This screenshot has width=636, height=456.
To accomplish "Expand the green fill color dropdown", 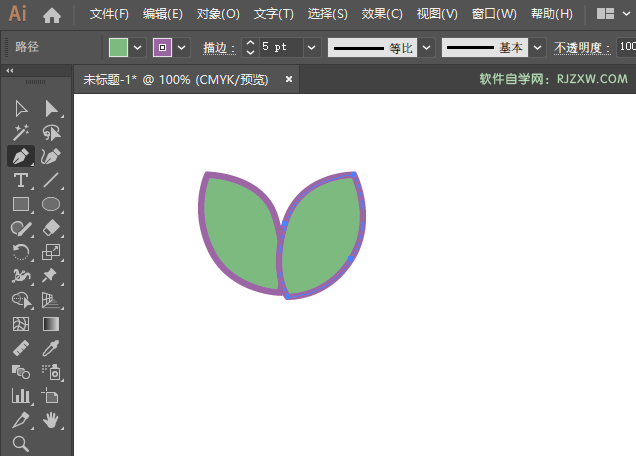I will [138, 48].
